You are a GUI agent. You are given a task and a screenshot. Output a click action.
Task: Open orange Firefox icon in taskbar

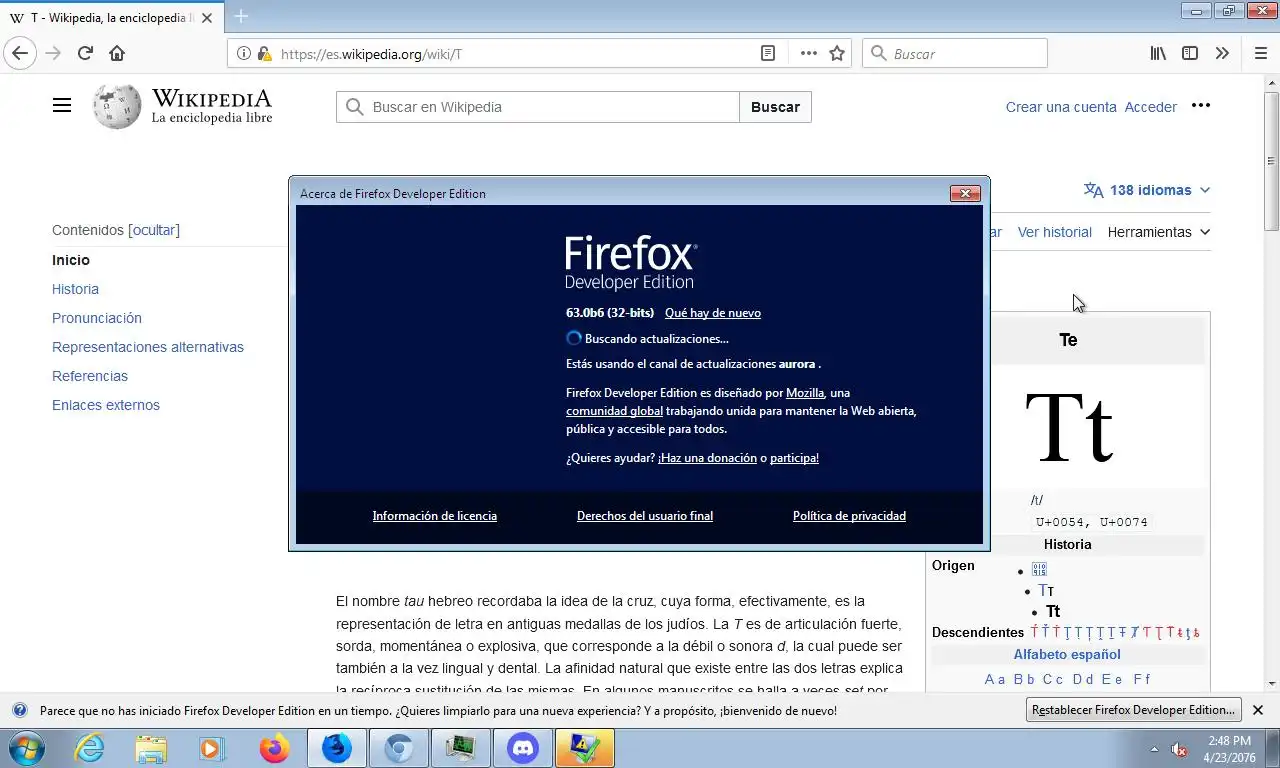(274, 748)
